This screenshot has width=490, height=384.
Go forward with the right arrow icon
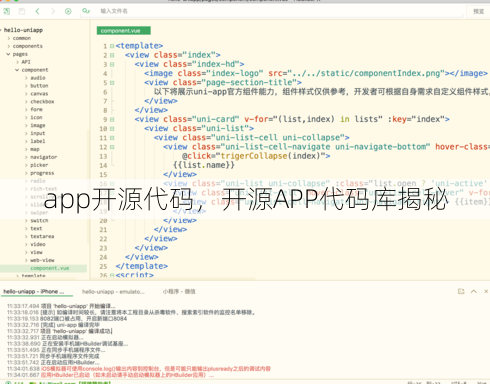point(53,11)
